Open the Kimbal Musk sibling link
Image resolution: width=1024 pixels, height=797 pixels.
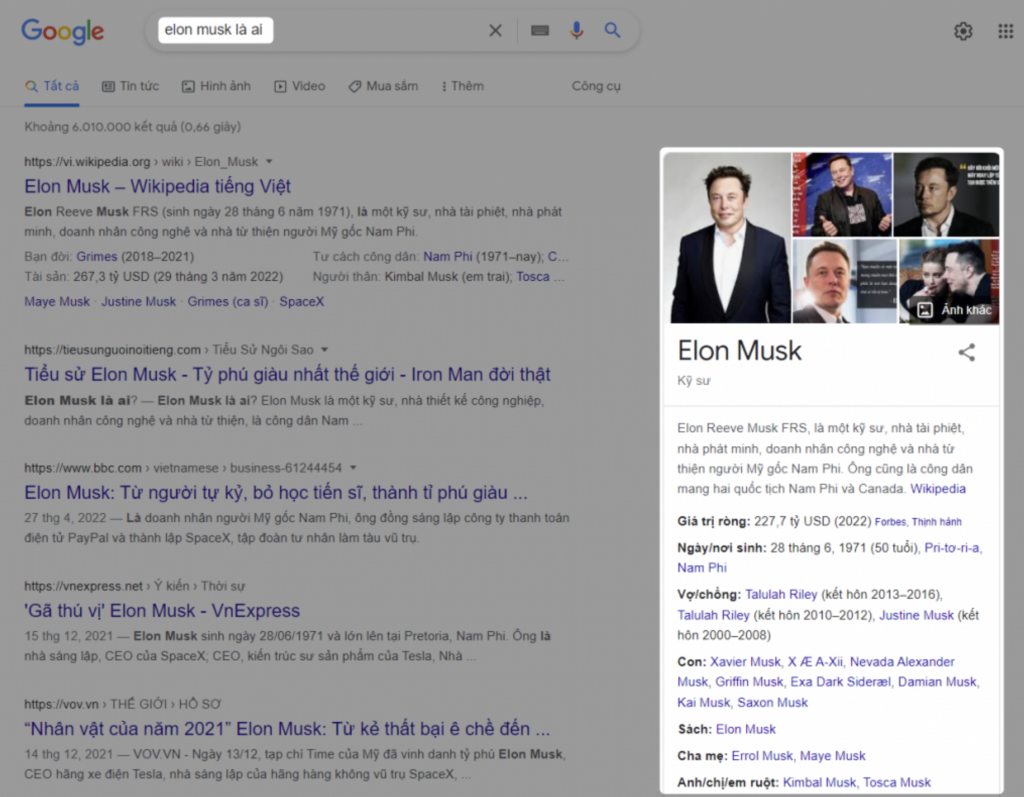[x=819, y=783]
